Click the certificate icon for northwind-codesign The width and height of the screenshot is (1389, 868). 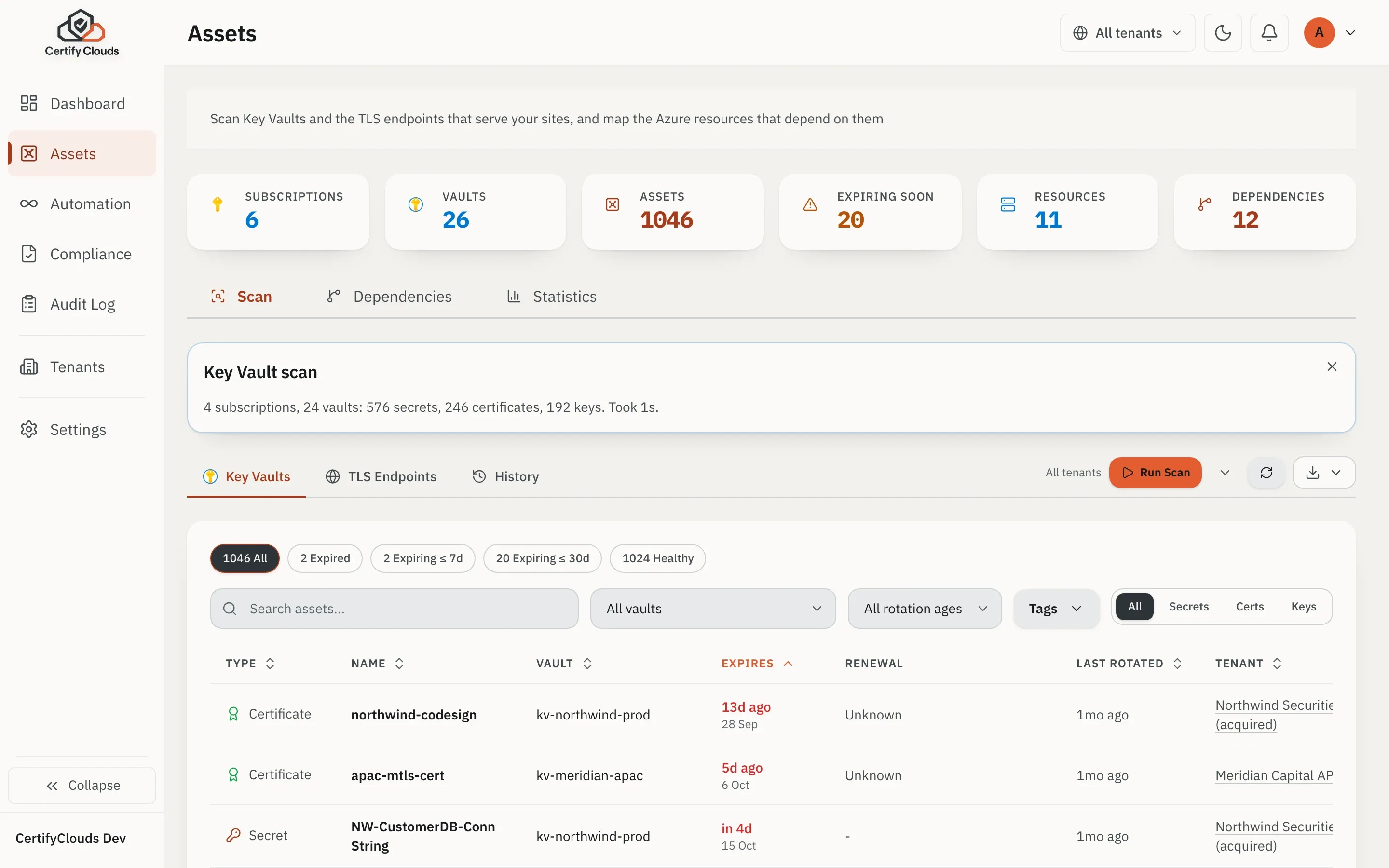pyautogui.click(x=233, y=714)
